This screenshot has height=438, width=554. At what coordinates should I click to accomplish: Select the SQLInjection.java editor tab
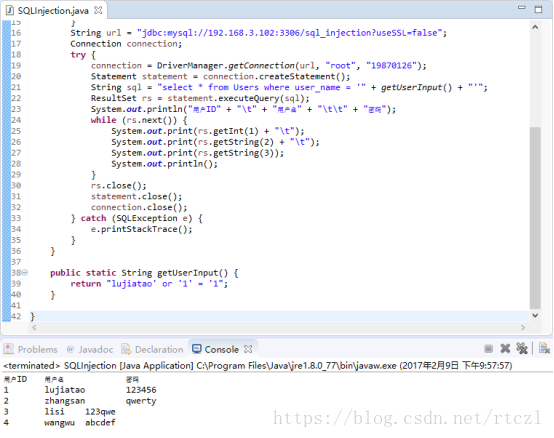tap(54, 11)
